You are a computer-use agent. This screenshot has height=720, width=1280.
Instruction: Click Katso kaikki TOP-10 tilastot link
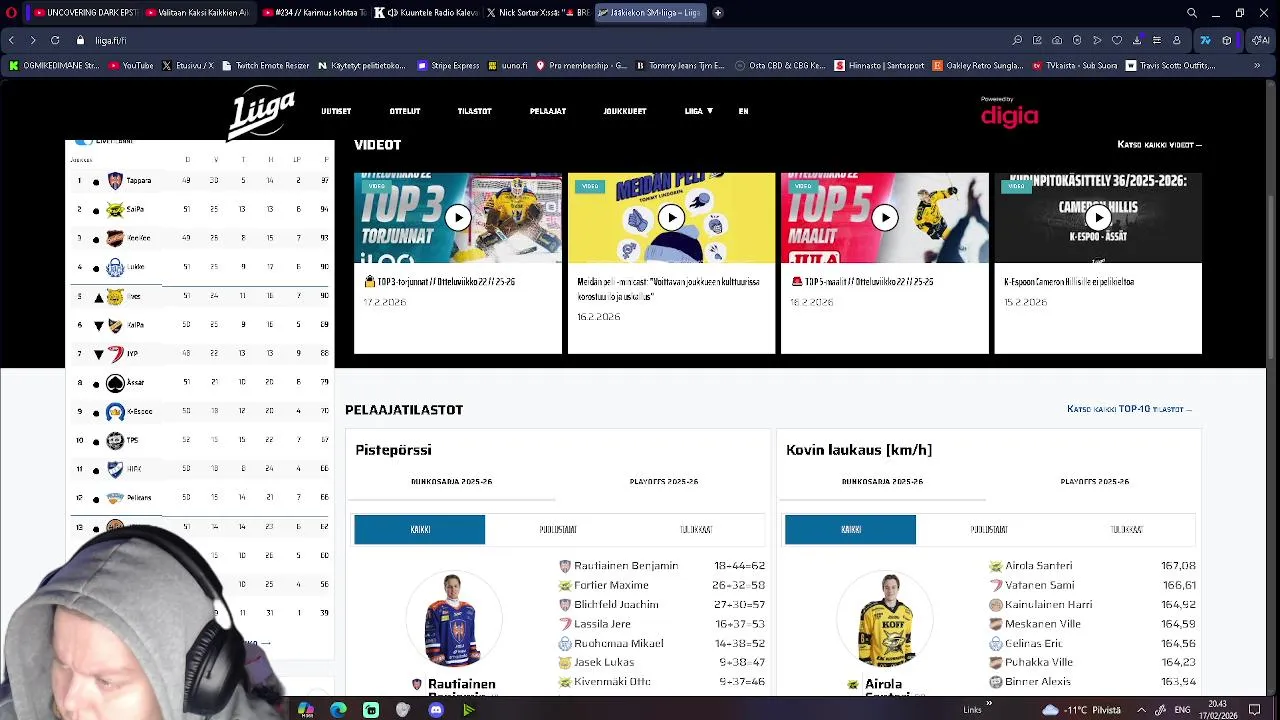[1129, 409]
